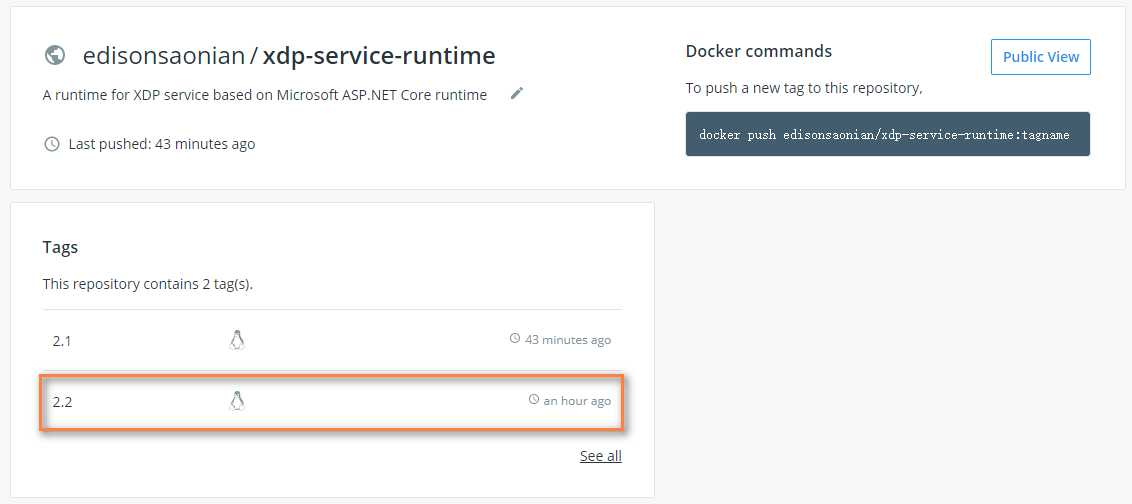Viewport: 1132px width, 504px height.
Task: Click the docker push command box
Action: point(887,134)
